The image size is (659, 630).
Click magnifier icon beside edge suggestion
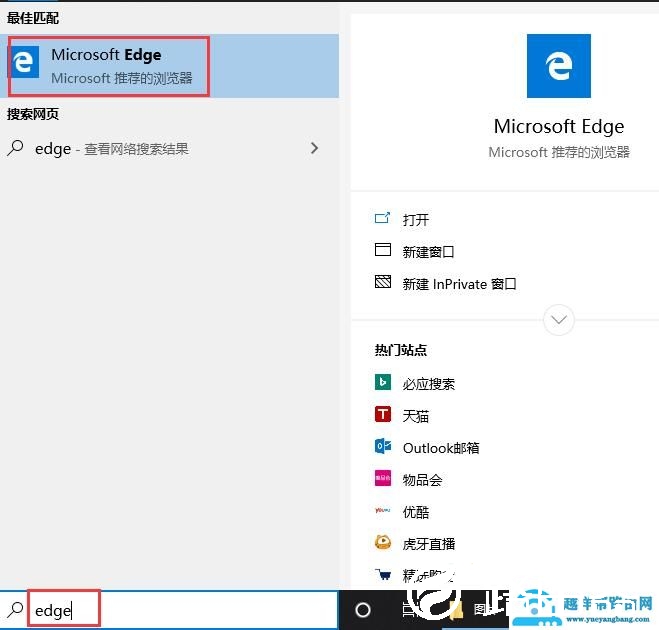(x=16, y=148)
